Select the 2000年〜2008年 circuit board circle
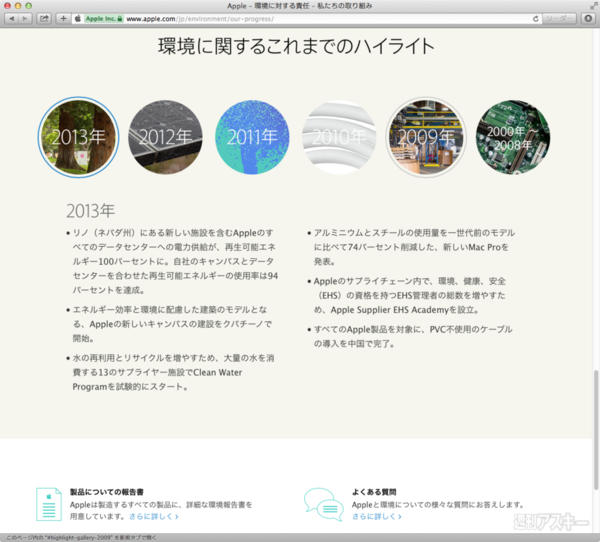This screenshot has height=542, width=600. (513, 137)
